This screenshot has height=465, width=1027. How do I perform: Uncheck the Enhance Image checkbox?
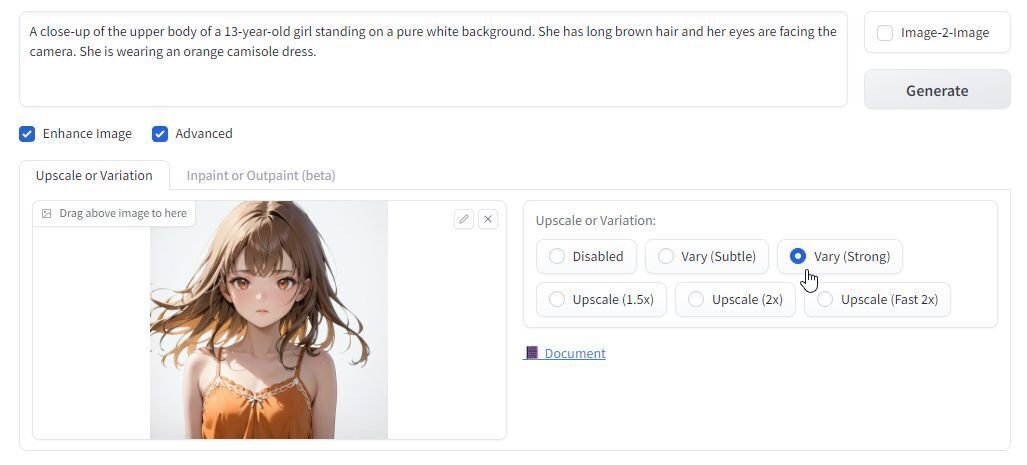pos(27,134)
